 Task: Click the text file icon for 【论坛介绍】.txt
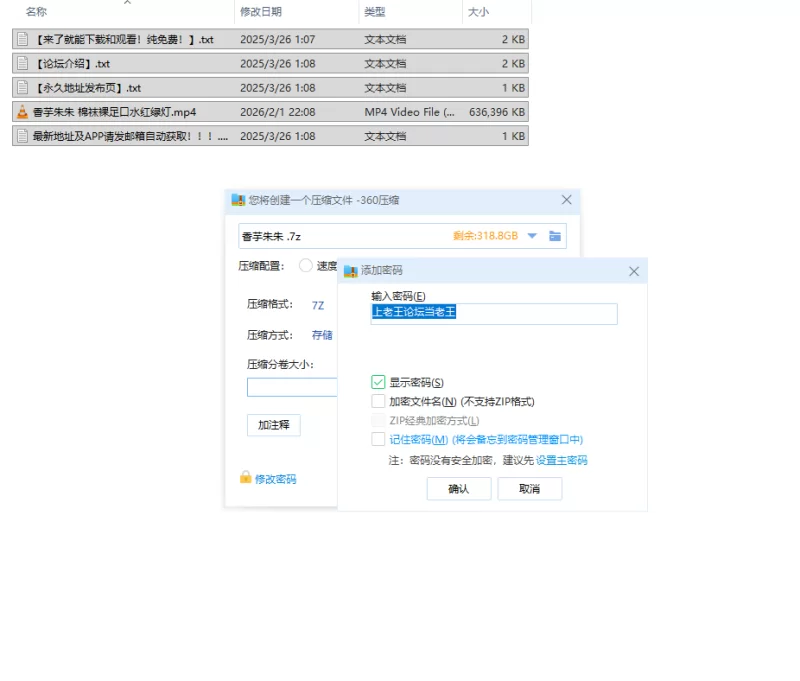pos(22,63)
